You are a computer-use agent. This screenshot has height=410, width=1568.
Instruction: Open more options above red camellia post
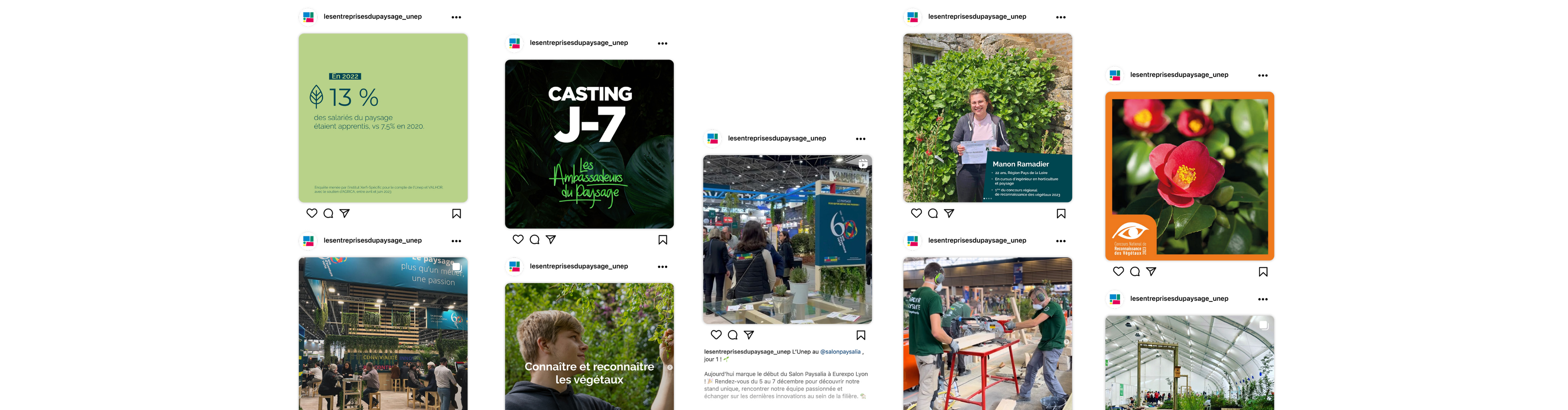pos(1263,76)
